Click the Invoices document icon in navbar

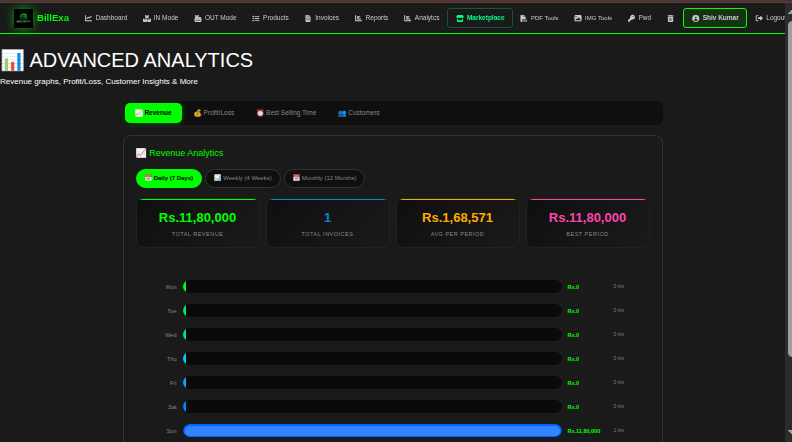(x=308, y=18)
